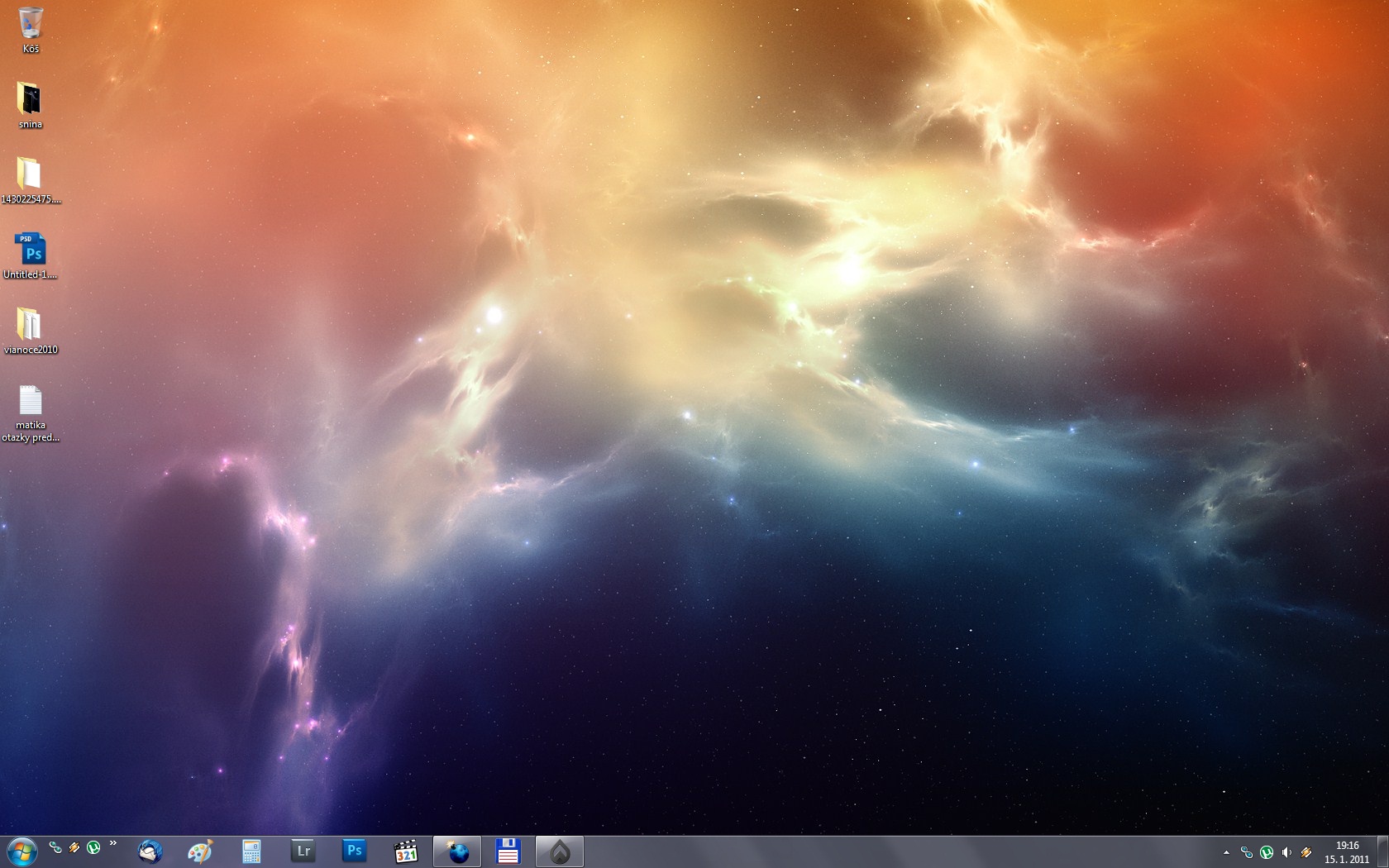The width and height of the screenshot is (1389, 868).
Task: Launch uTorrent from the quick launch bar
Action: click(x=93, y=847)
